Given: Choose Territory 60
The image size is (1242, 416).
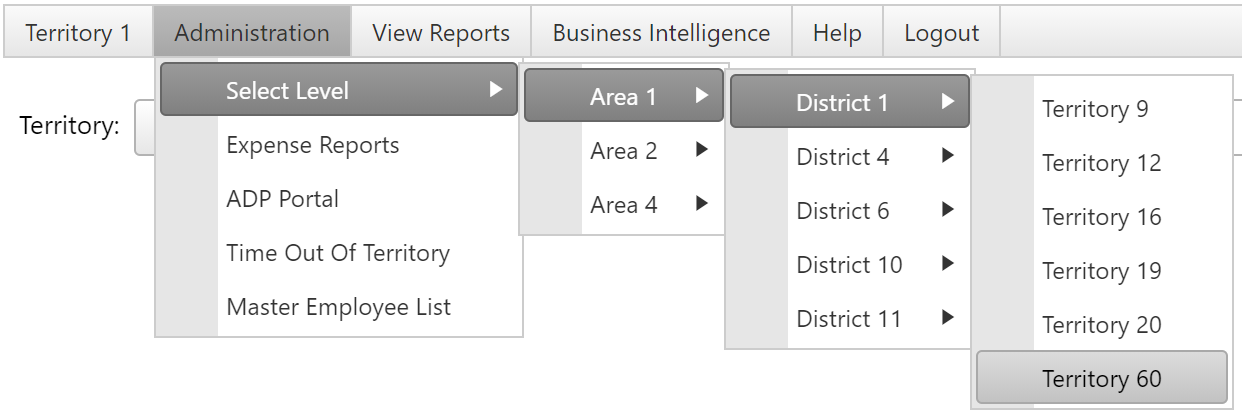Looking at the screenshot, I should (x=1101, y=379).
